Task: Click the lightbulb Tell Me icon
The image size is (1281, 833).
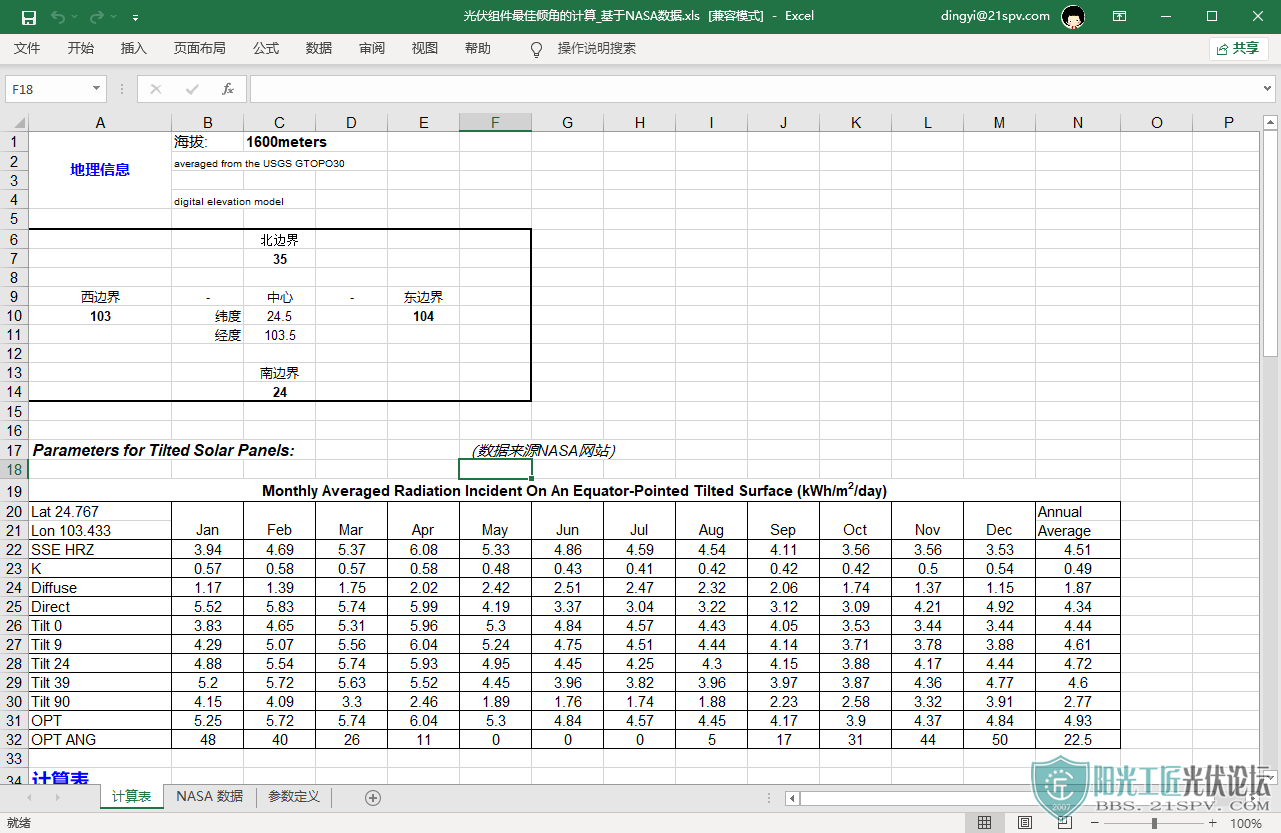Action: (536, 49)
